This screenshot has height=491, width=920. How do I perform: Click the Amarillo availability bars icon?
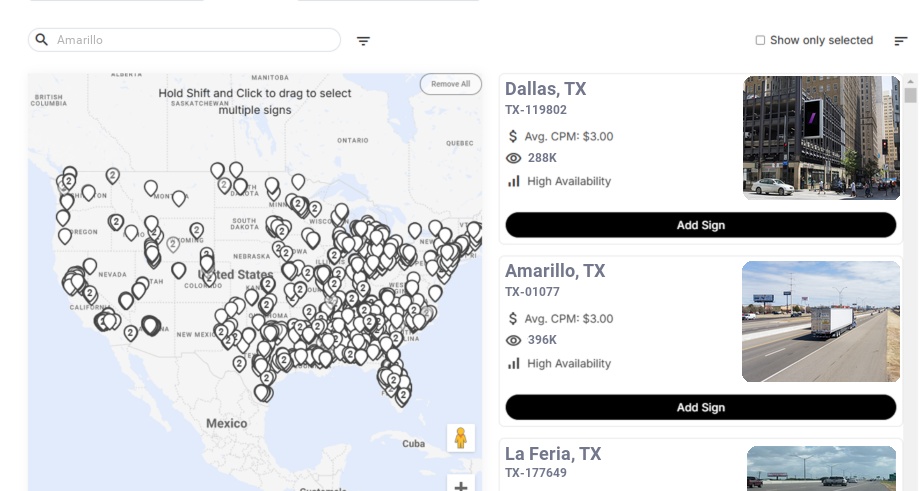tap(514, 363)
